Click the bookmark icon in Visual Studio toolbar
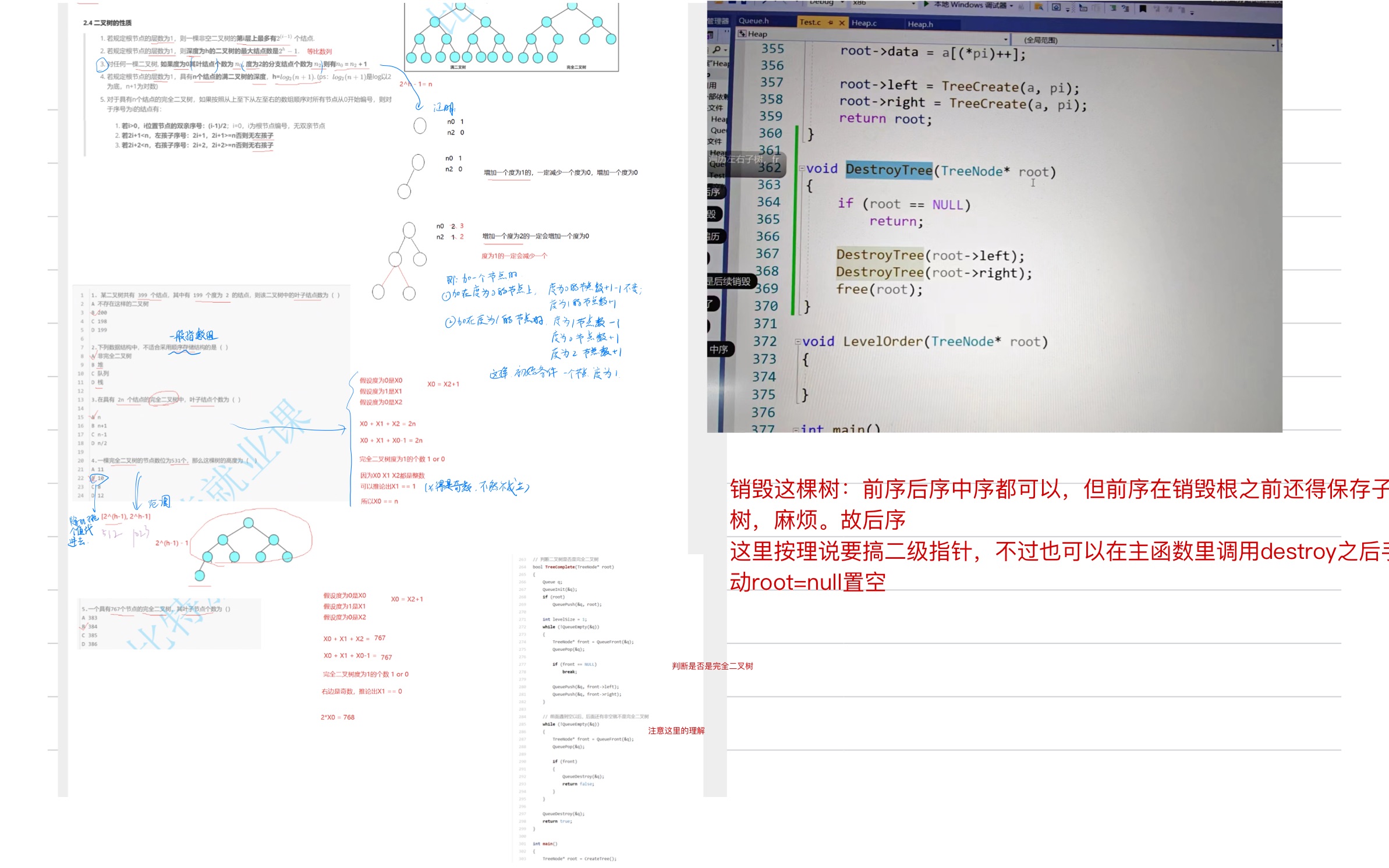Screen dimensions: 1389x868 point(1143,9)
